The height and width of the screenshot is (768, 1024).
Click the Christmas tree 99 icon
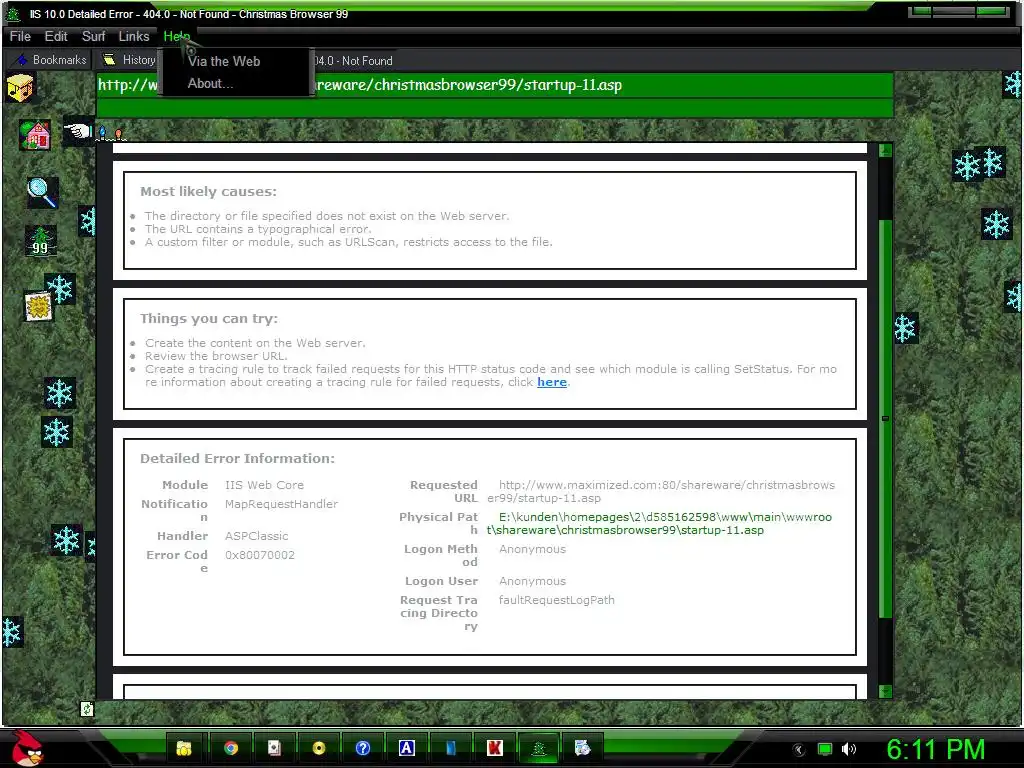click(x=40, y=241)
